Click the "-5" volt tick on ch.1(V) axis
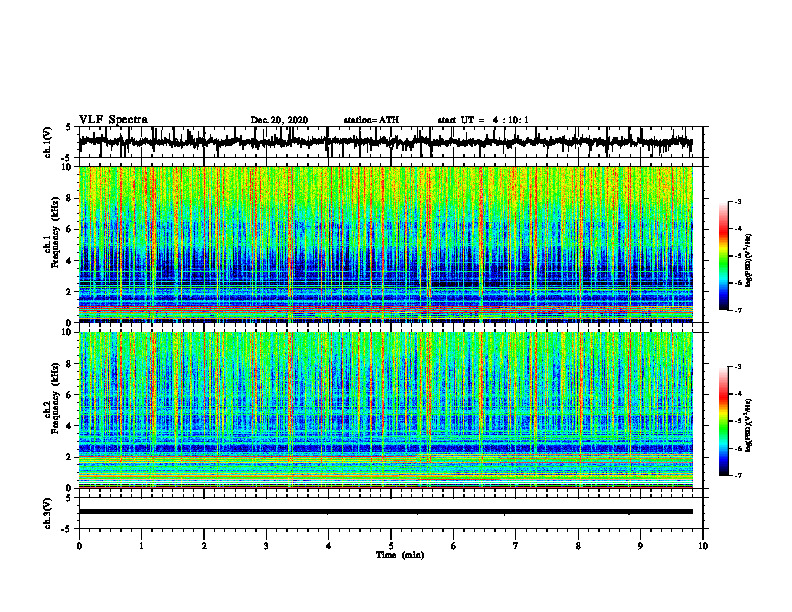 tap(66, 158)
